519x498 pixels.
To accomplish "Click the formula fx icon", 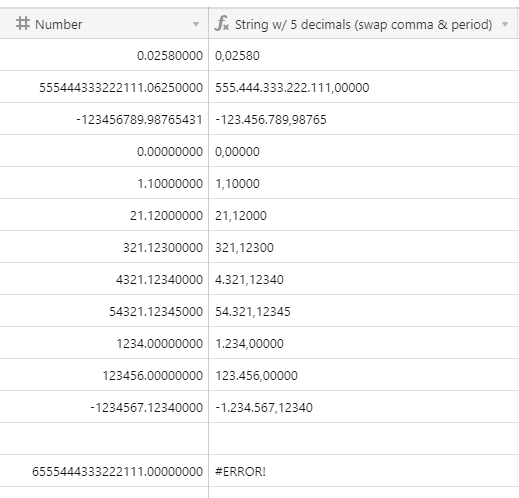I will 222,24.
